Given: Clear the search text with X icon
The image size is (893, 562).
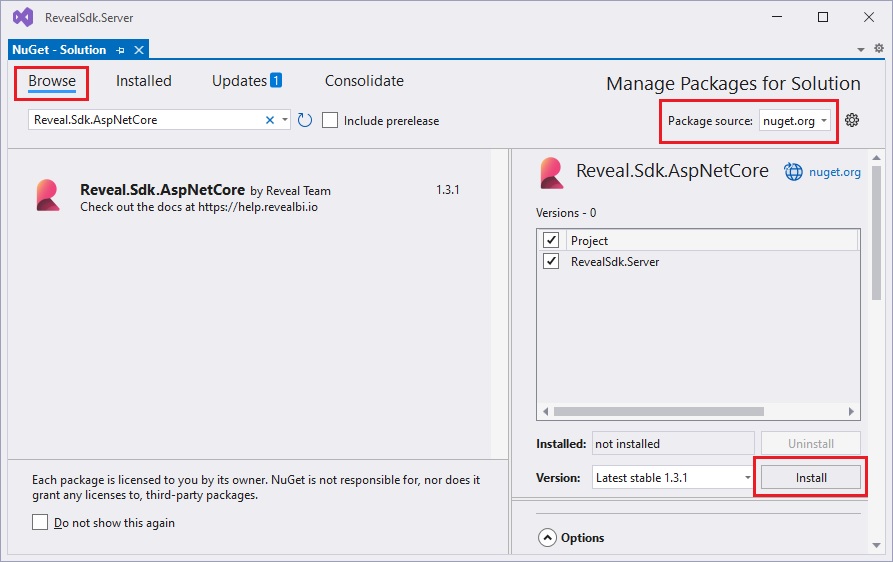Looking at the screenshot, I should [269, 120].
